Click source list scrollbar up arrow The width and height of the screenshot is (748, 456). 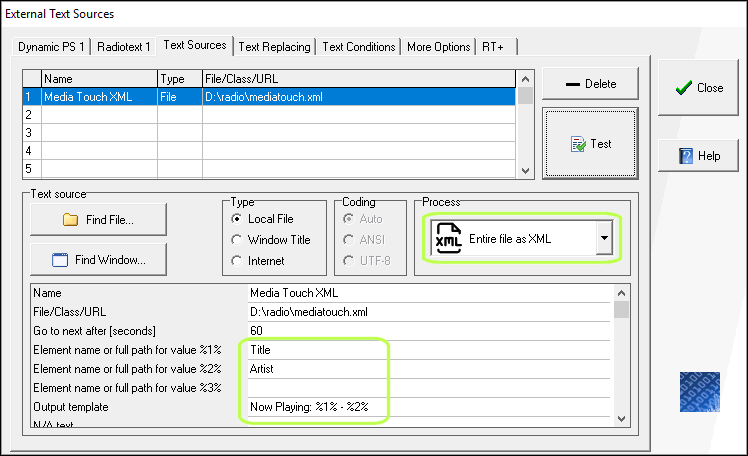(x=525, y=79)
